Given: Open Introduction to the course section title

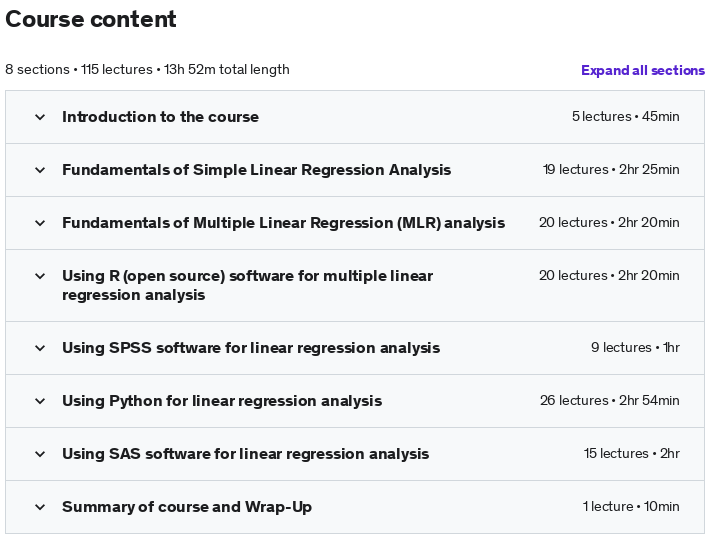Looking at the screenshot, I should point(161,117).
